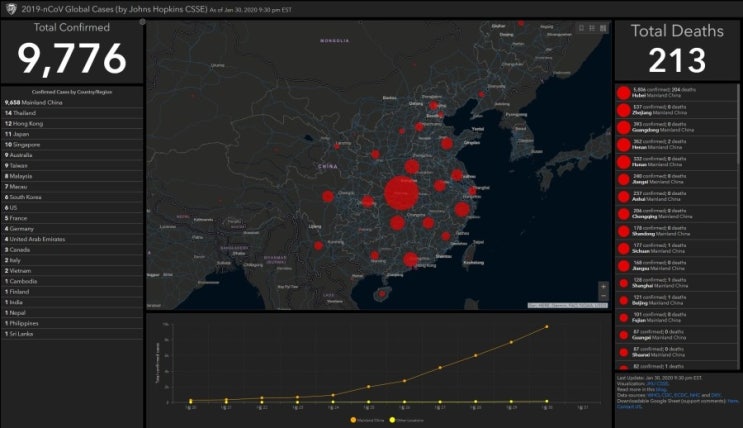
Task: Toggle Other Locations series in chart legend
Action: (407, 420)
